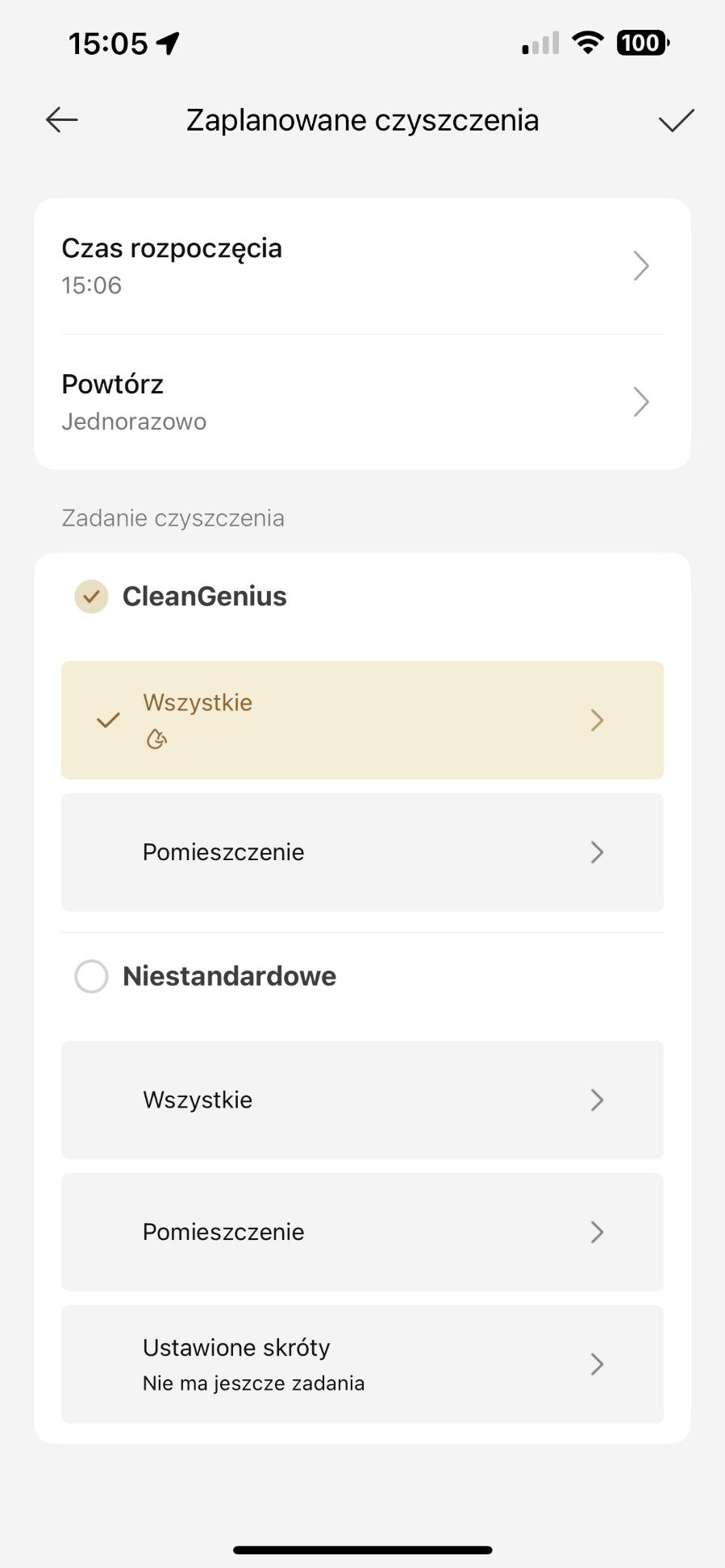Image resolution: width=725 pixels, height=1568 pixels.
Task: Tap the location arrow in status bar
Action: pos(168,43)
